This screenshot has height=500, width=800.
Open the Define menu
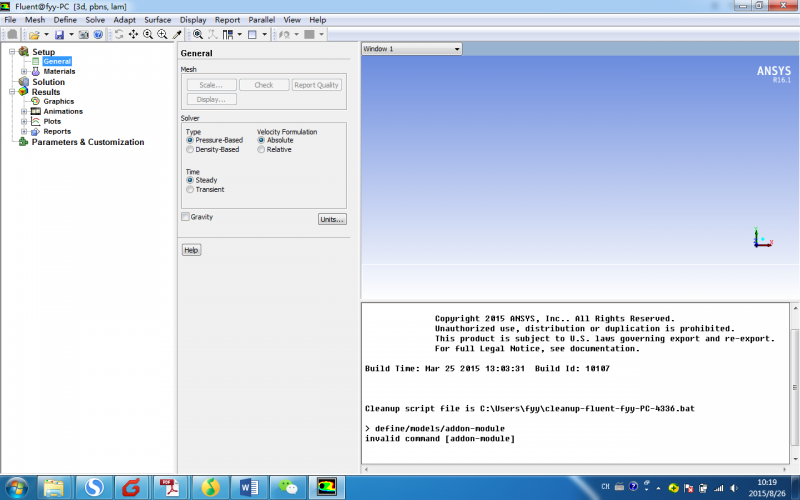(65, 20)
